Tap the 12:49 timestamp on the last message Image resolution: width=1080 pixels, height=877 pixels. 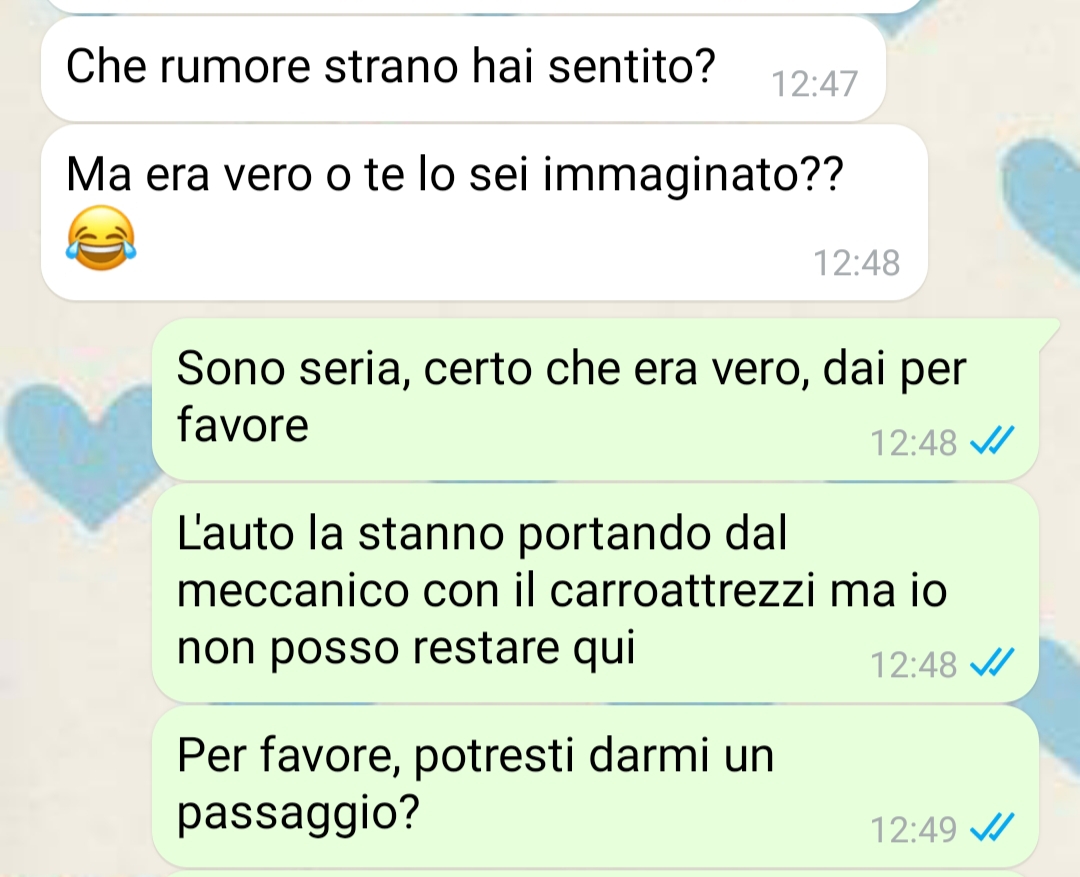pos(913,829)
